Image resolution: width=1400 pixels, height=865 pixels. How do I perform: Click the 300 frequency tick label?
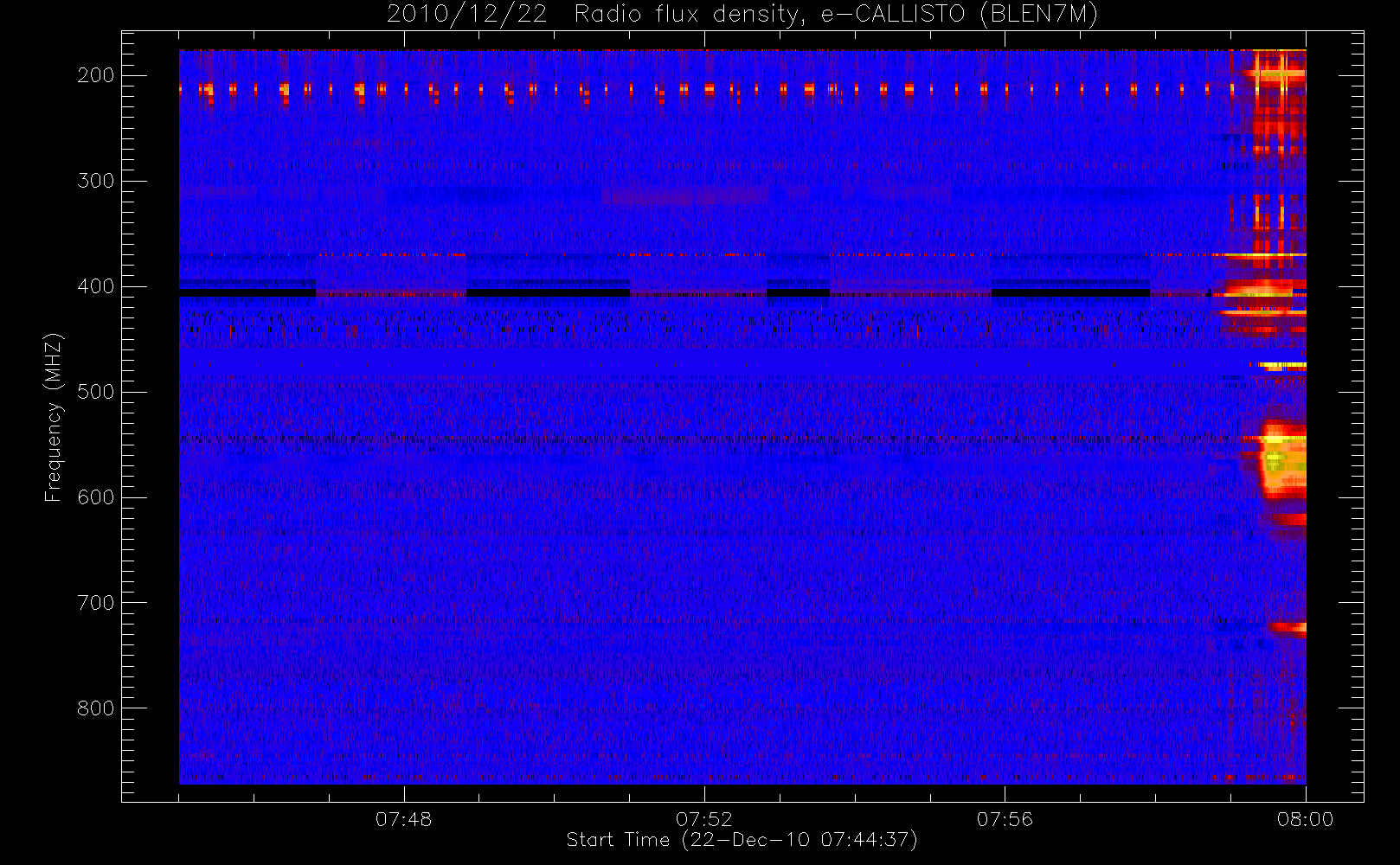point(96,181)
